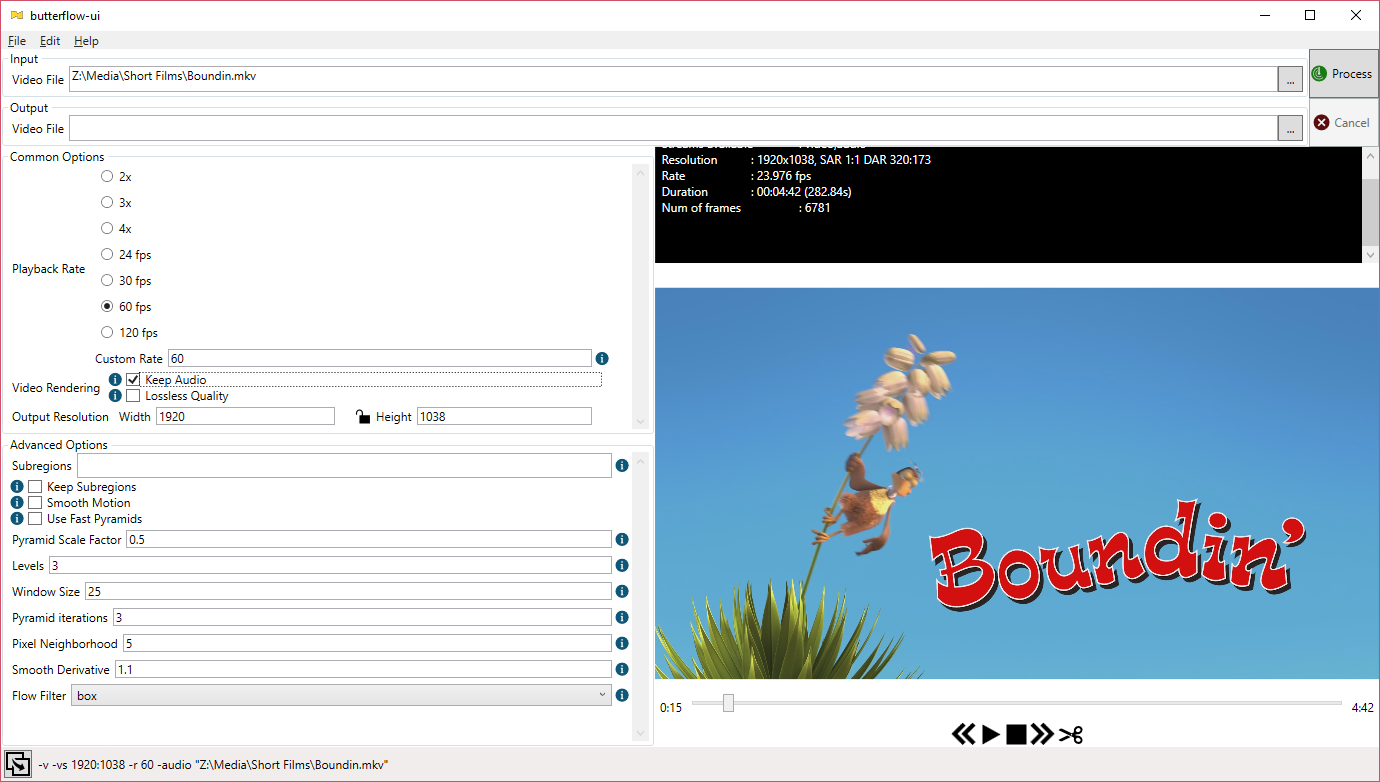Open info icon beside Smooth Motion

(17, 503)
